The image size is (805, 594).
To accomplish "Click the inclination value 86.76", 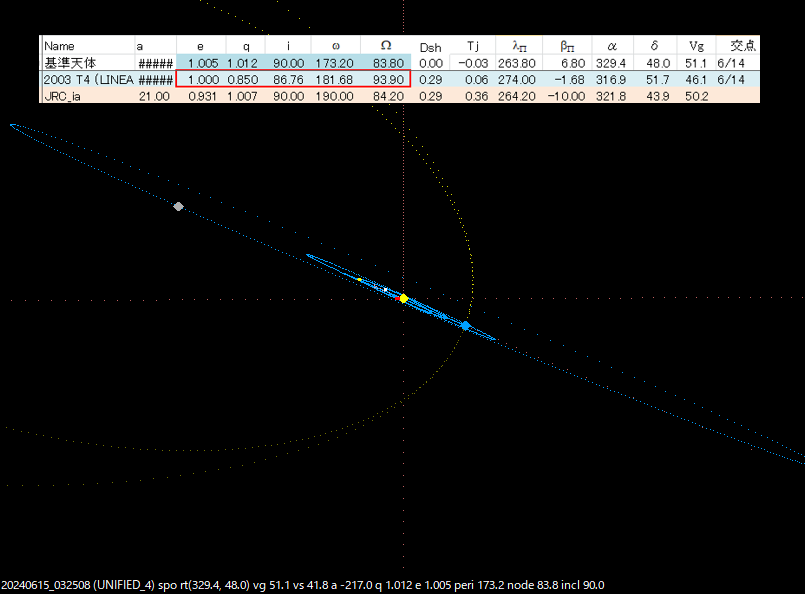I will point(289,79).
